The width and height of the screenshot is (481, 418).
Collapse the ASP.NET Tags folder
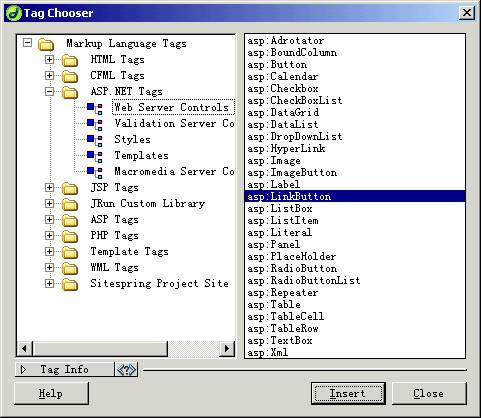tap(49, 92)
